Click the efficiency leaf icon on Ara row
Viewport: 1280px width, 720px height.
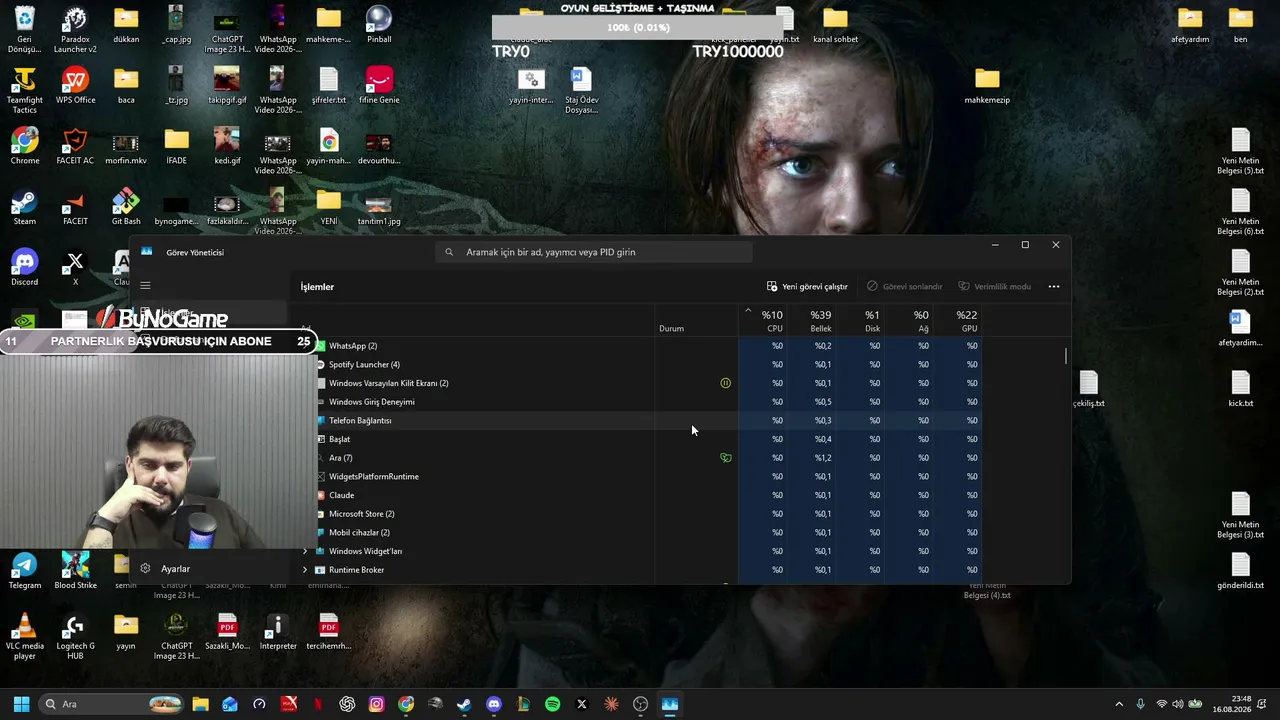(726, 458)
